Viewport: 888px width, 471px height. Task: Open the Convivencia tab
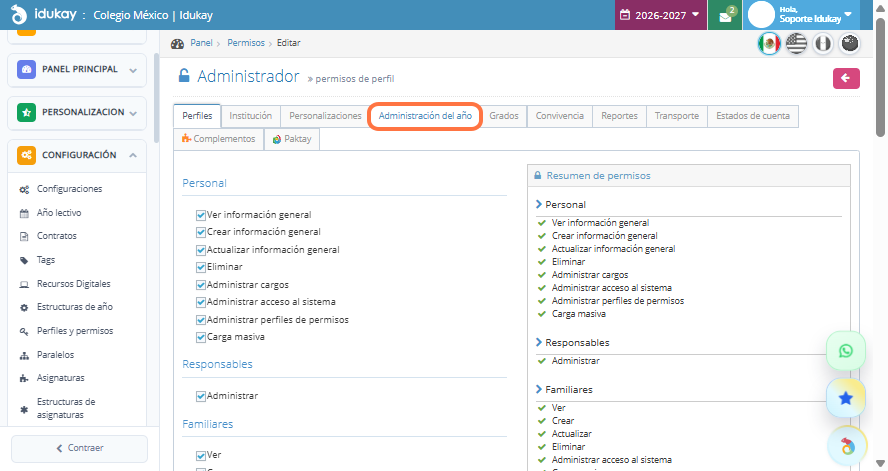click(x=560, y=116)
